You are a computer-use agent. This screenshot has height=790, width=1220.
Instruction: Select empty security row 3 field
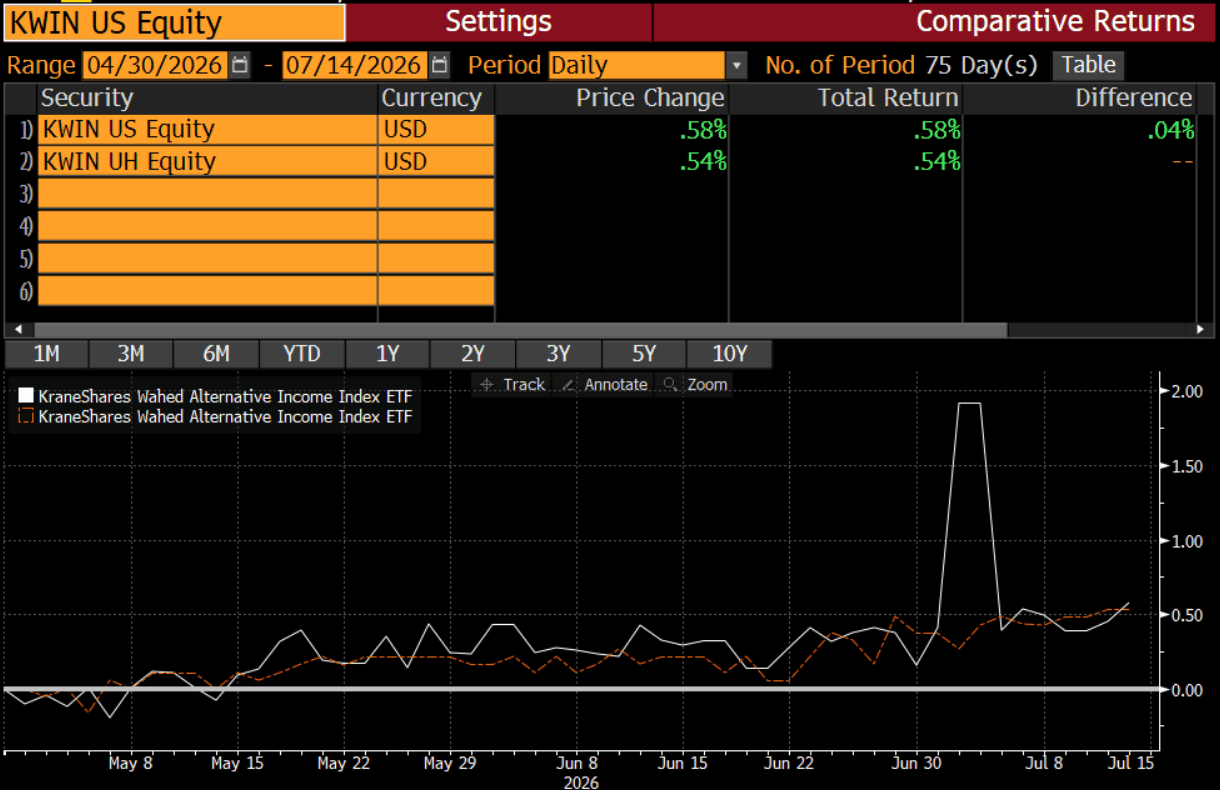[266, 194]
